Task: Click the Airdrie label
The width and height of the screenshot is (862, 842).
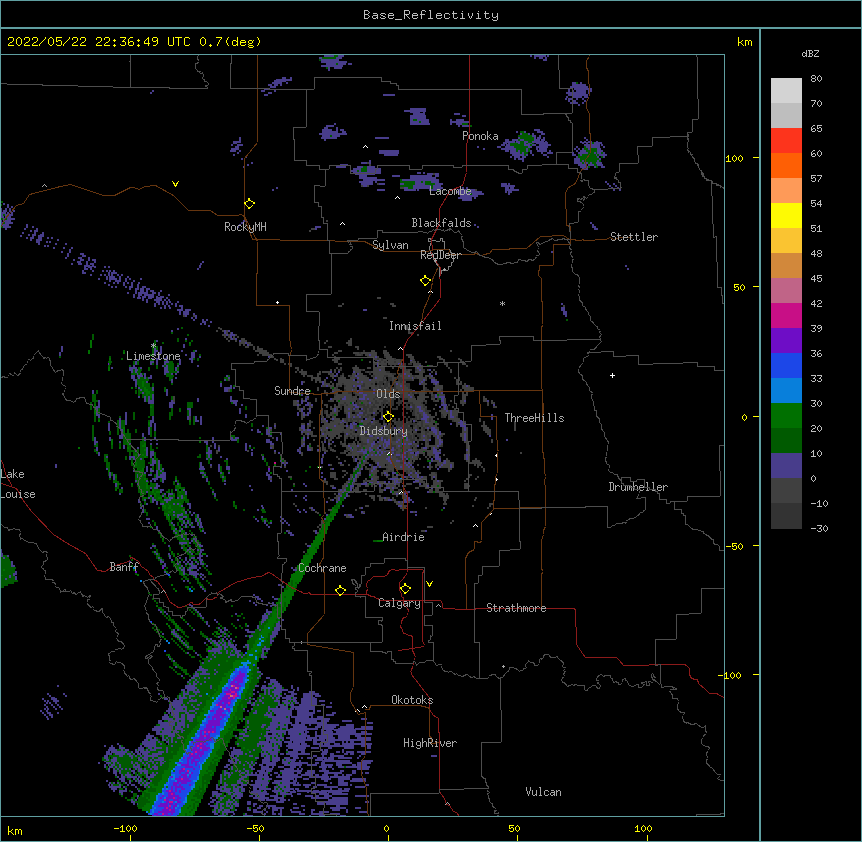Action: 403,537
